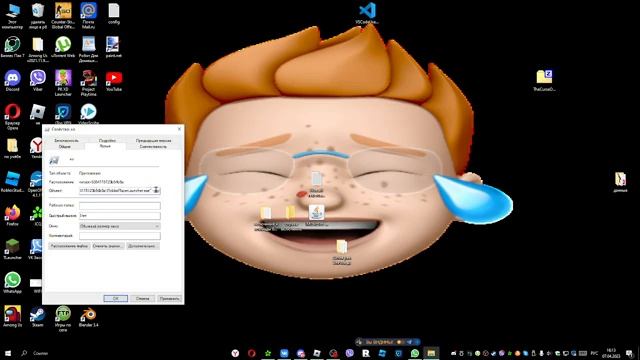Image resolution: width=640 pixels, height=360 pixels.
Task: Click the Target path input field
Action: (120, 190)
